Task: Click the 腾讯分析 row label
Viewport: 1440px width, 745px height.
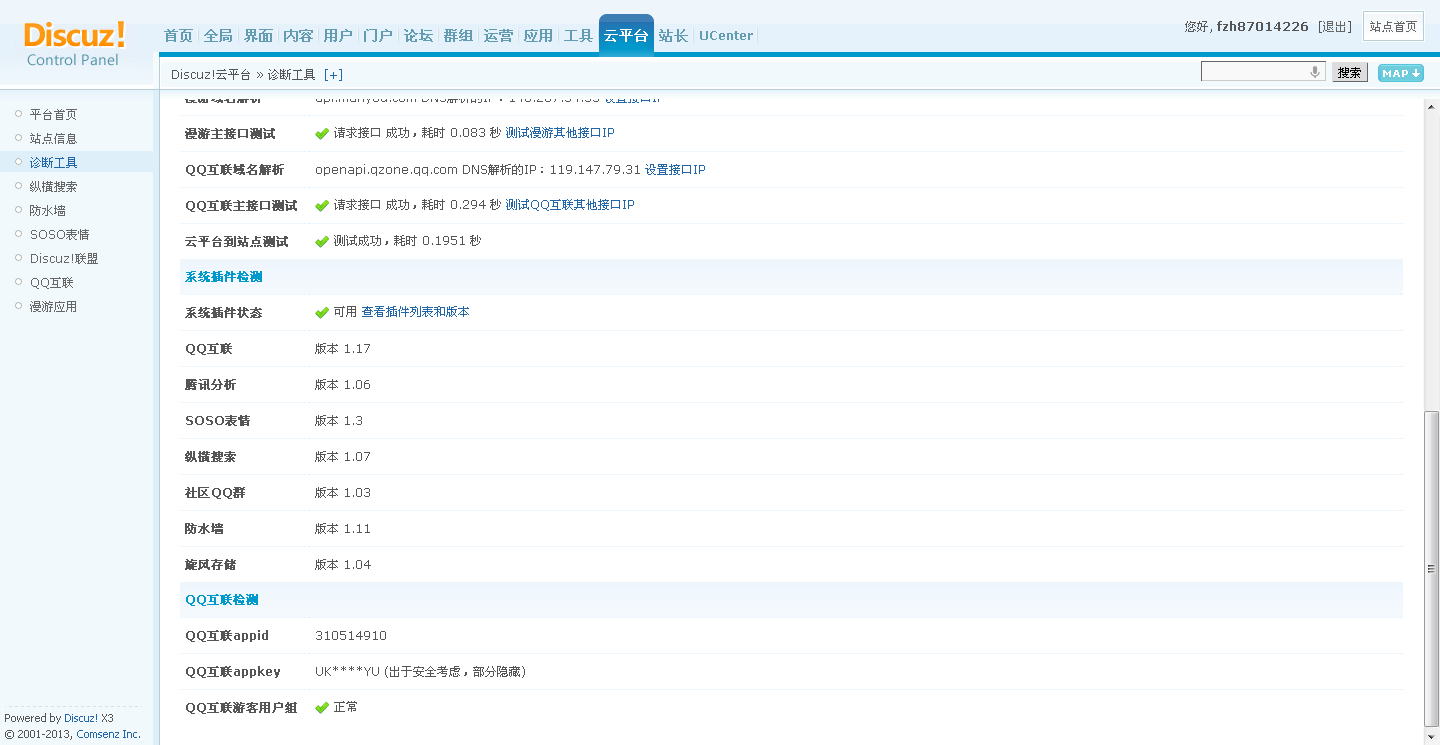Action: point(211,385)
